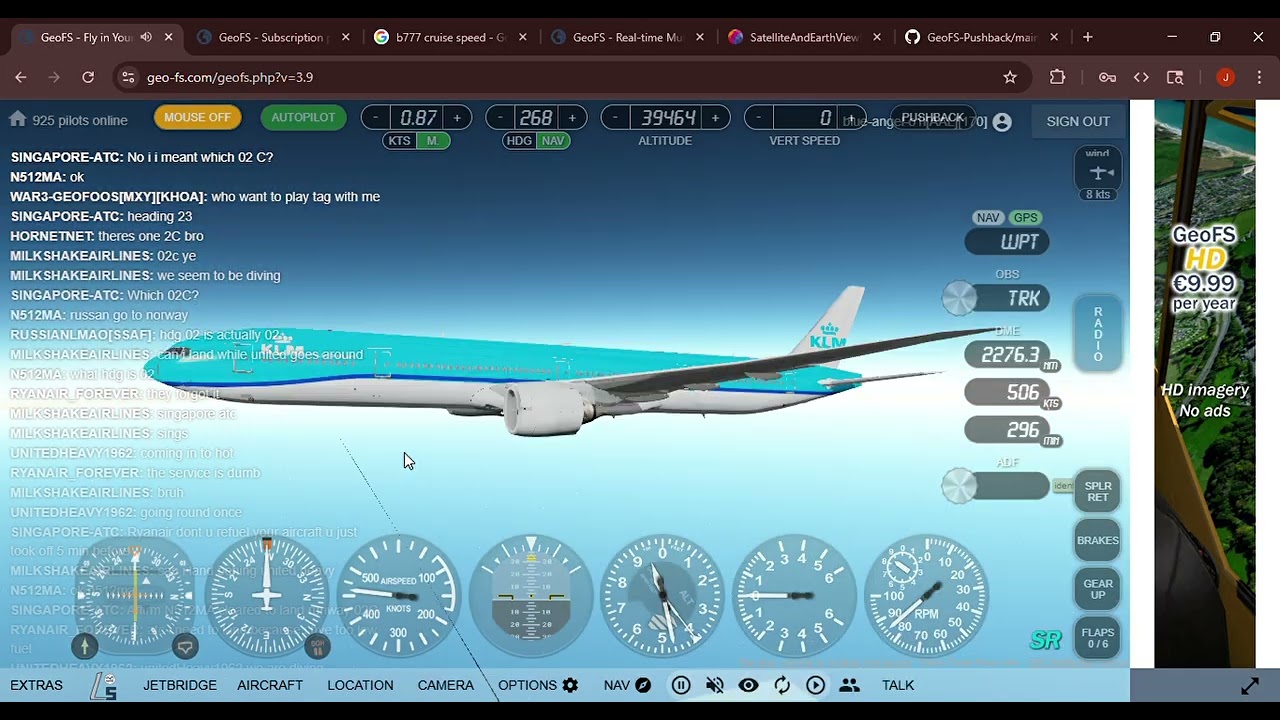The width and height of the screenshot is (1280, 720).
Task: Open the GeoFS home icon
Action: tap(17, 119)
